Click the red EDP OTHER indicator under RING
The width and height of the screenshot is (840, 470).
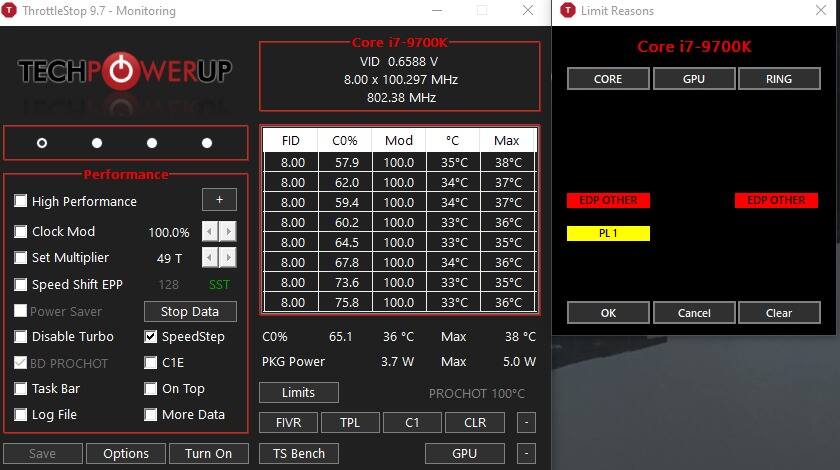(x=776, y=200)
